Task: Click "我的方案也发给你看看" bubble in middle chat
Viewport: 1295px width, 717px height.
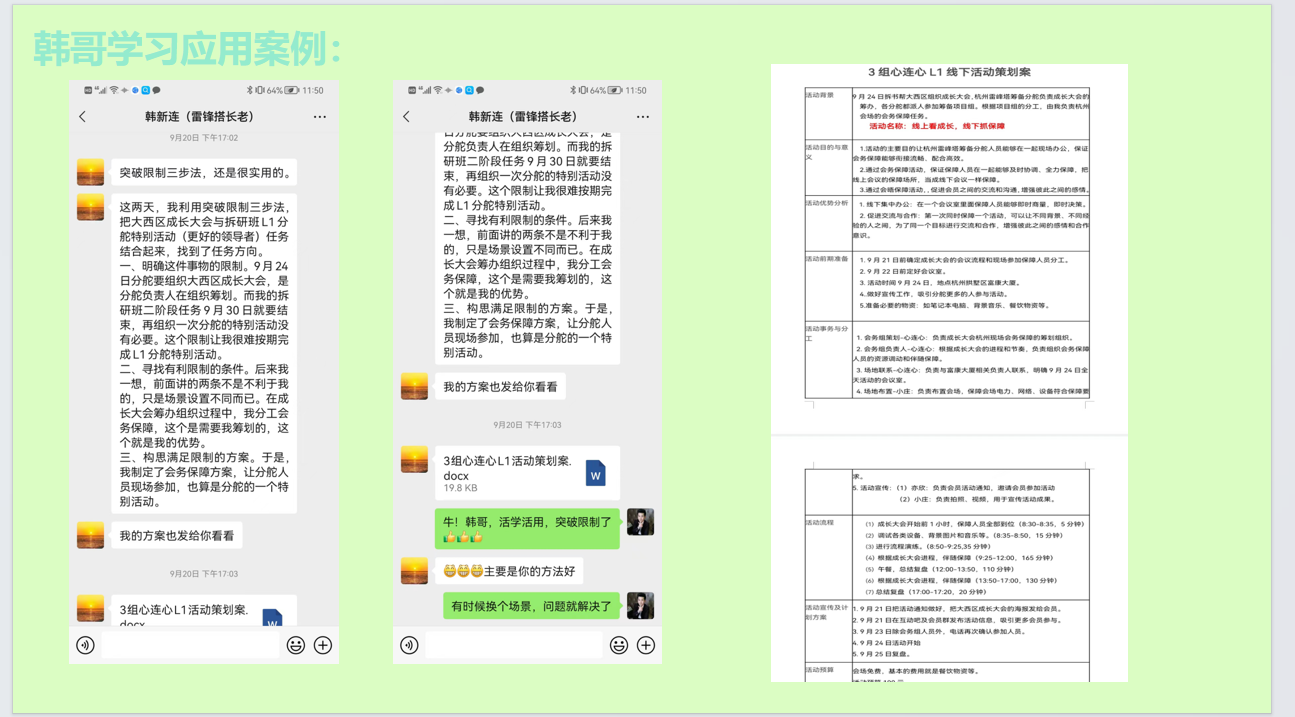Action: point(500,386)
